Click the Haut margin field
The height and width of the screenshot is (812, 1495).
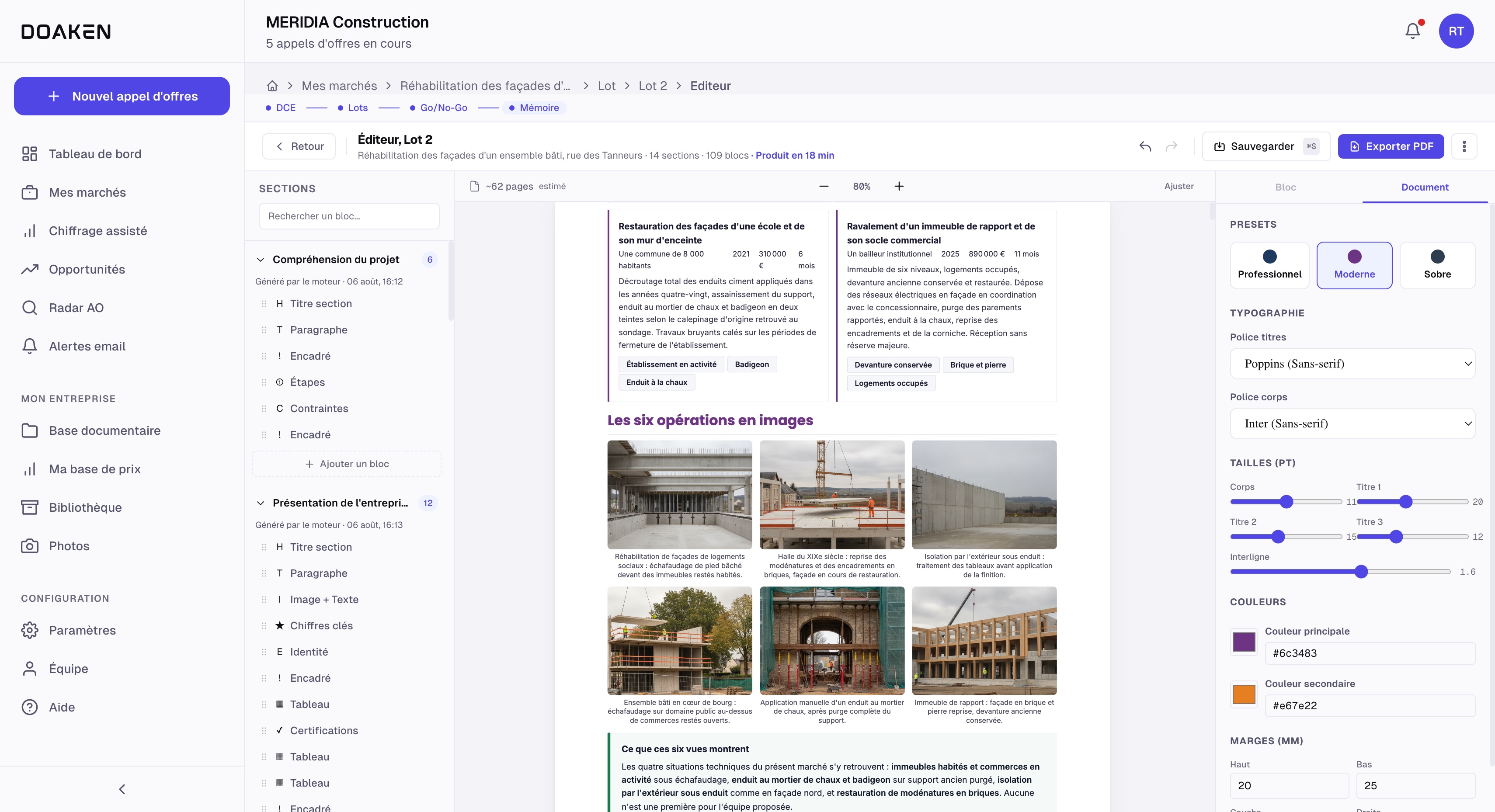(1289, 786)
